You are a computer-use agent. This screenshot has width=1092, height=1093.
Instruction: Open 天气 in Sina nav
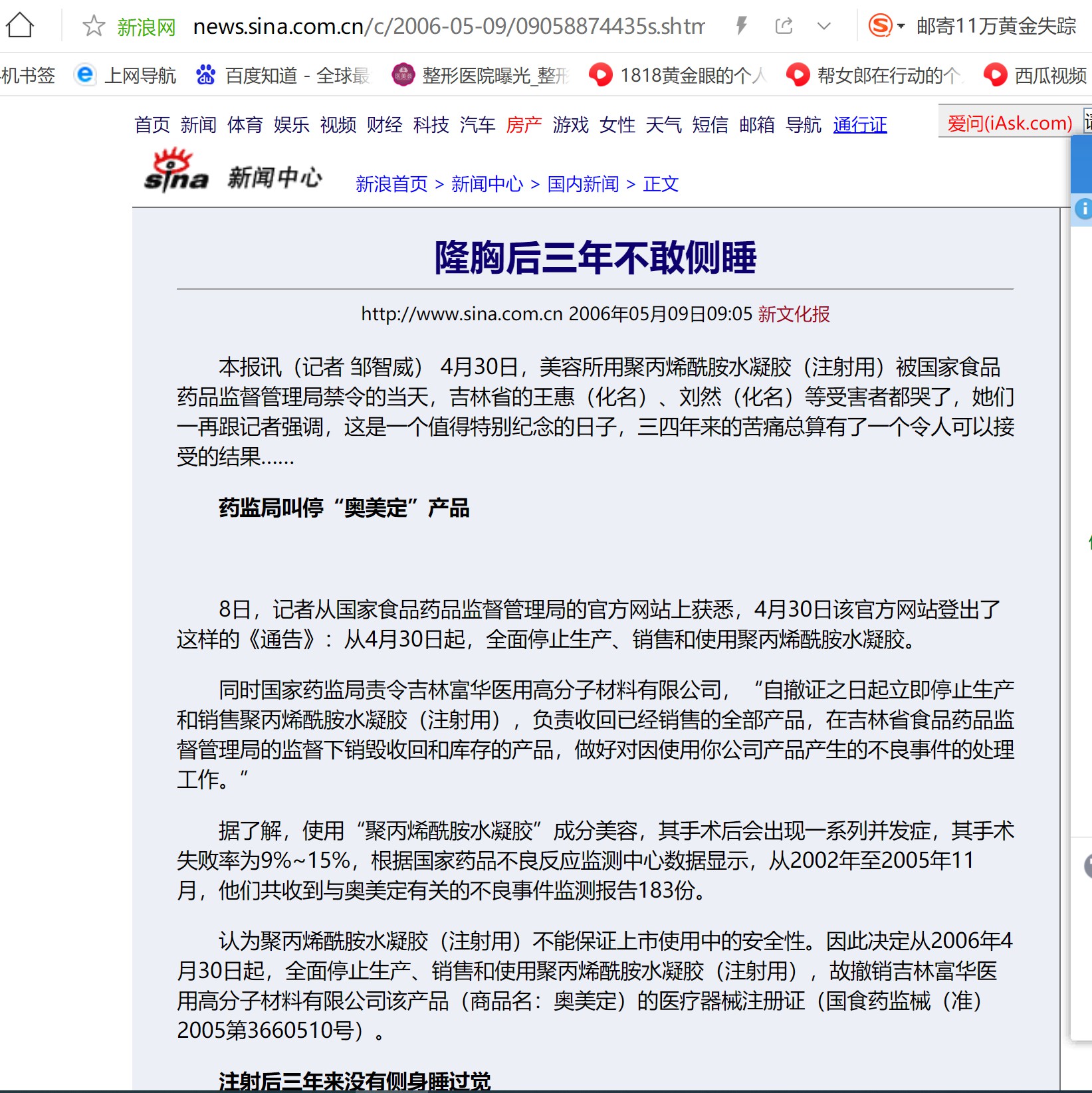664,124
